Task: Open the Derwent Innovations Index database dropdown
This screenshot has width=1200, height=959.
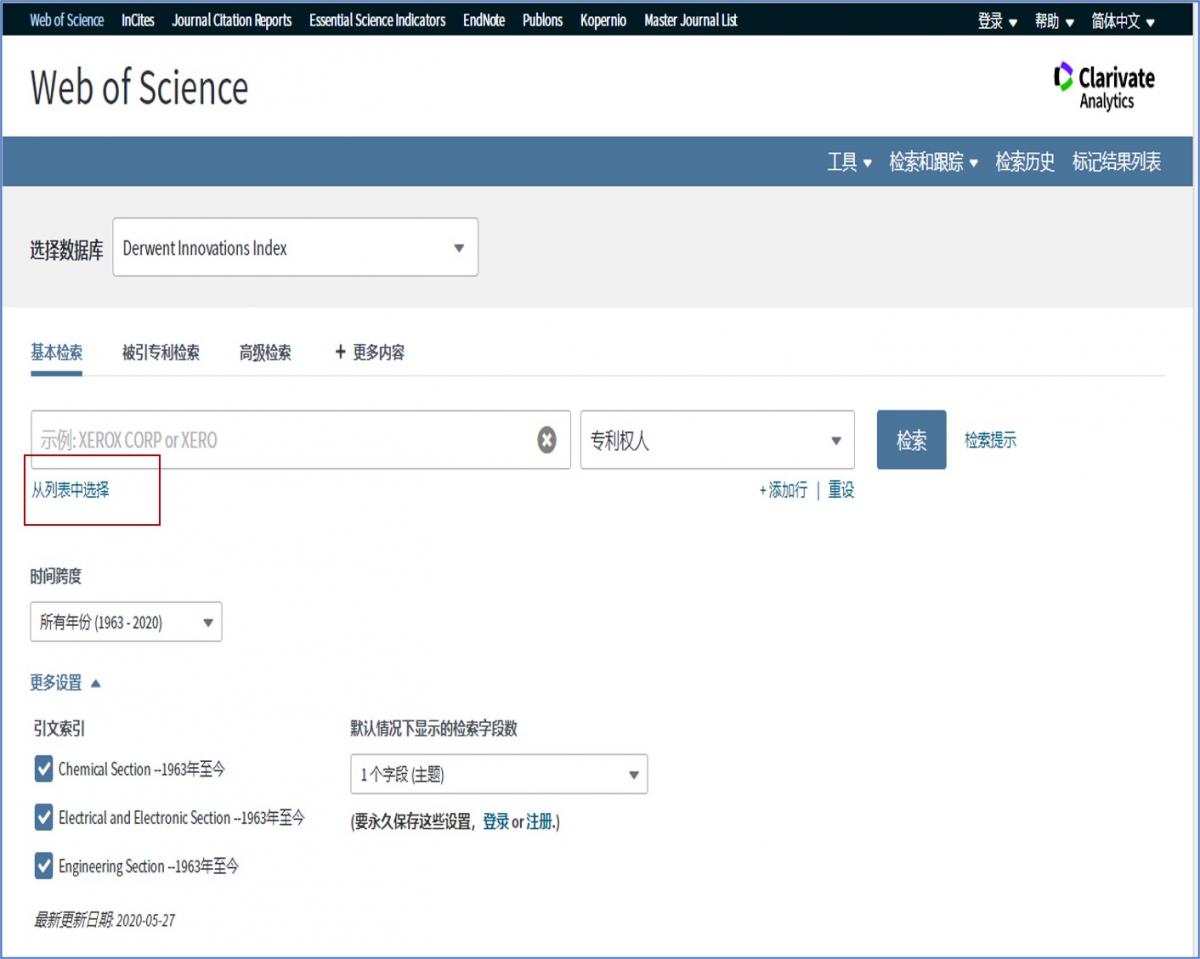Action: click(295, 248)
